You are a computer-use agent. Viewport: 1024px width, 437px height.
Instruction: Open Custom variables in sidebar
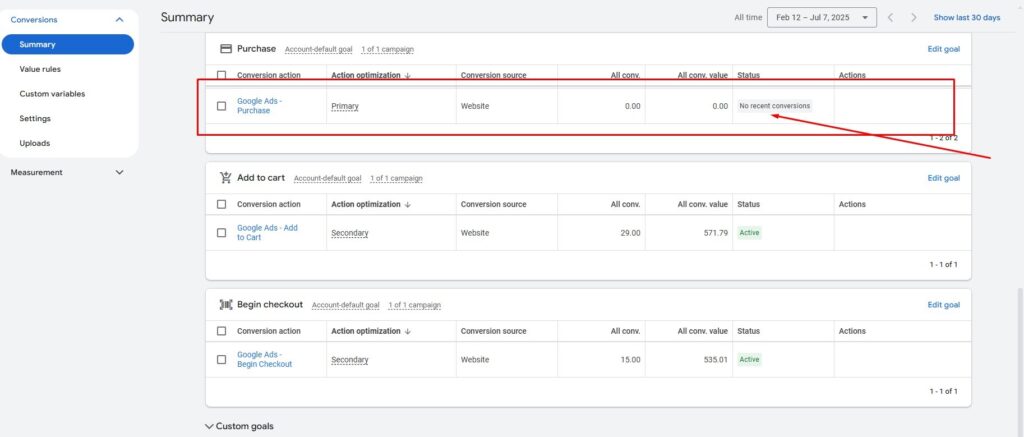point(52,94)
